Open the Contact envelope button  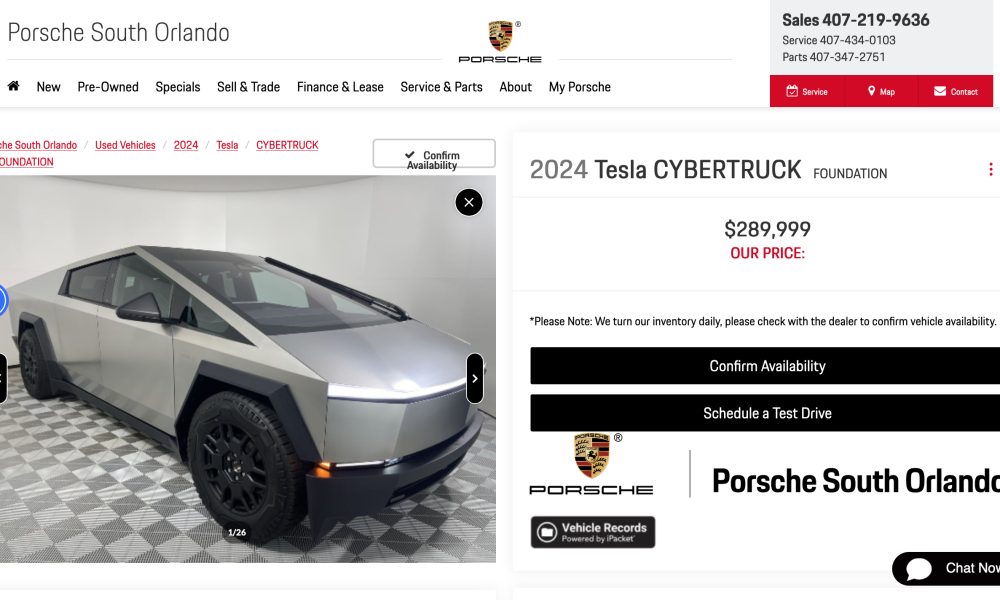tap(955, 91)
